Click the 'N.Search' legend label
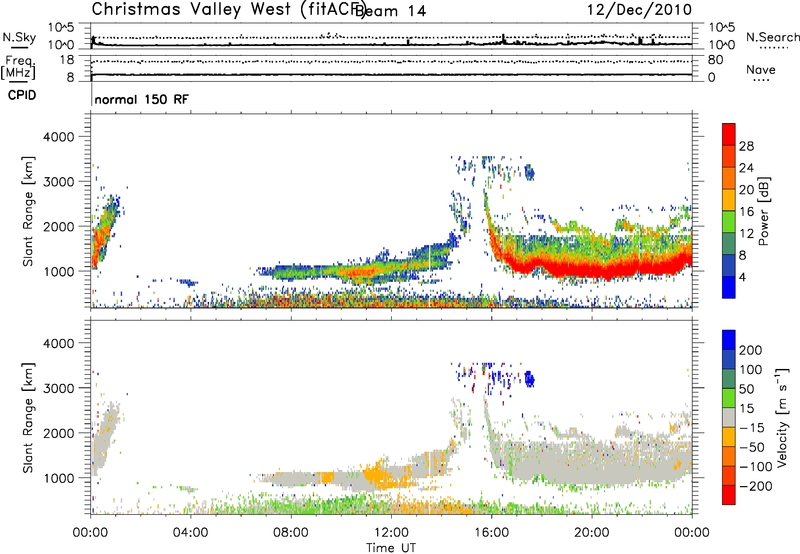800x554 pixels. [x=772, y=37]
